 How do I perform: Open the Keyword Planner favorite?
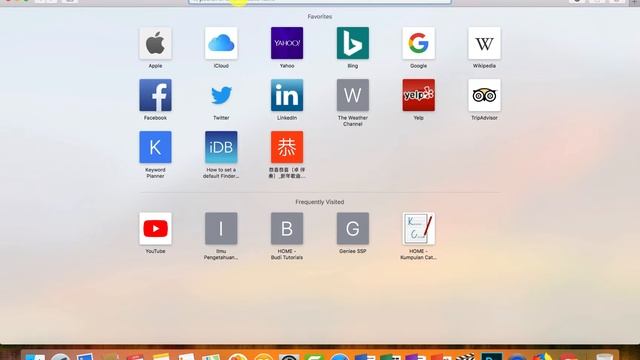tap(155, 147)
